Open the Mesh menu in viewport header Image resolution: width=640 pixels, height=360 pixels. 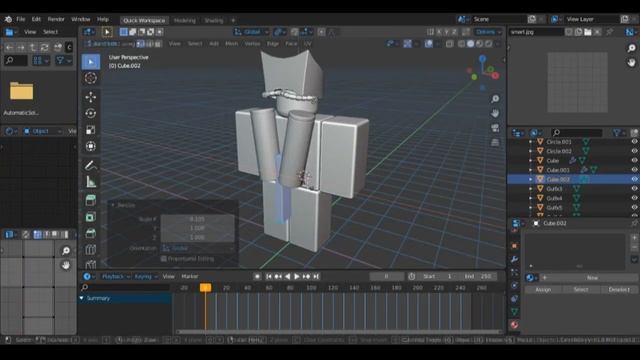pyautogui.click(x=231, y=44)
